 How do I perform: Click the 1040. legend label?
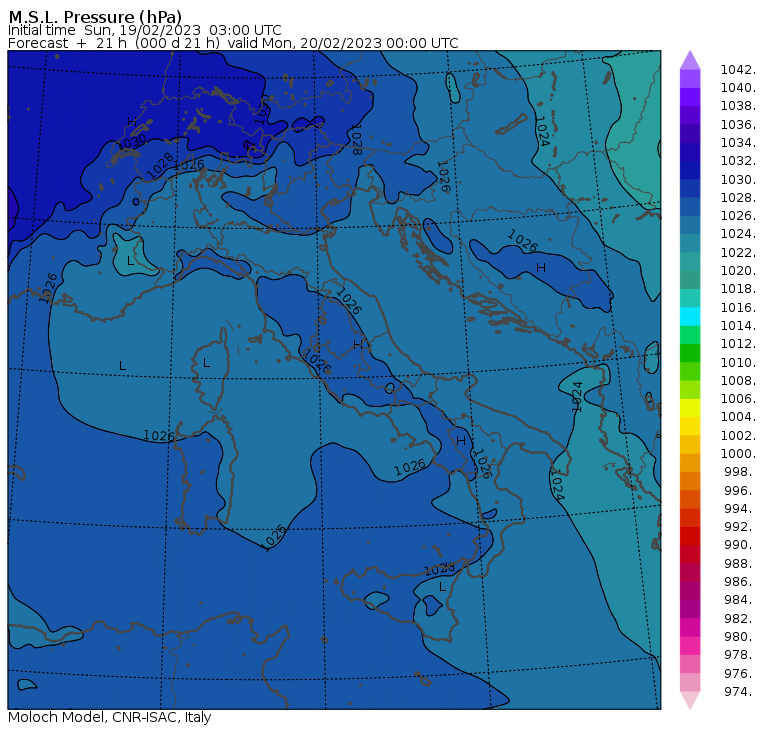point(738,88)
